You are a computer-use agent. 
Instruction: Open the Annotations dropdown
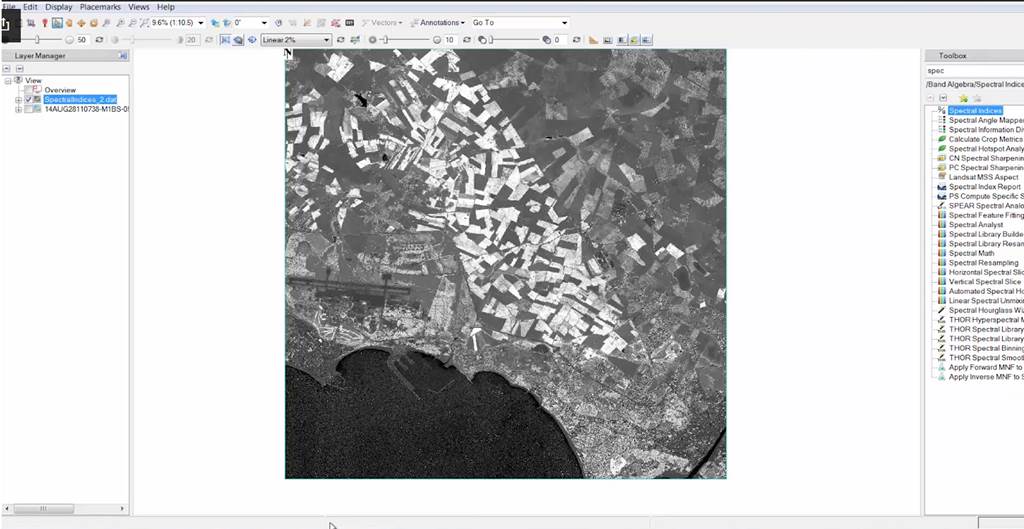click(x=438, y=23)
